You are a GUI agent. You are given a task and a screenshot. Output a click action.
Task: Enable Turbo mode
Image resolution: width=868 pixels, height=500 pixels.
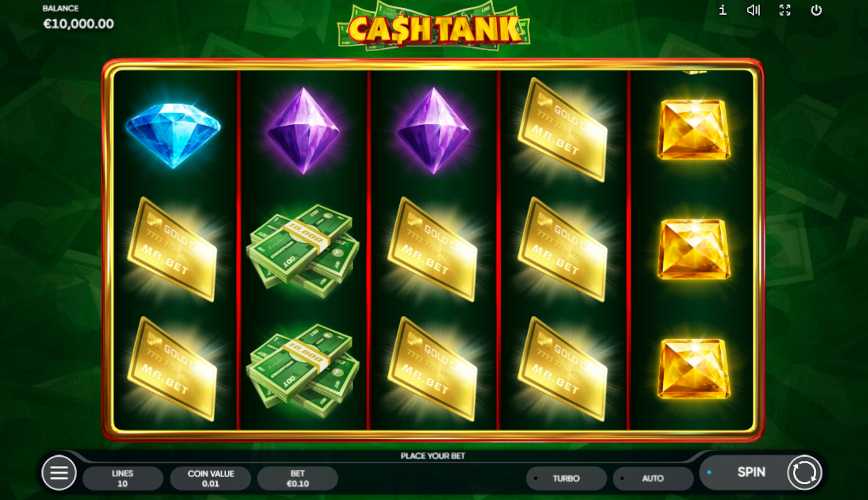(x=566, y=478)
